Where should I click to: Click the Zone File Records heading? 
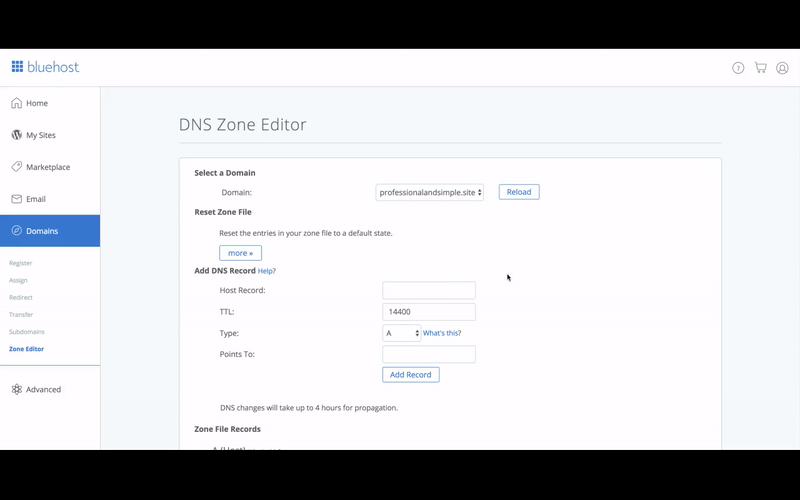[228, 429]
